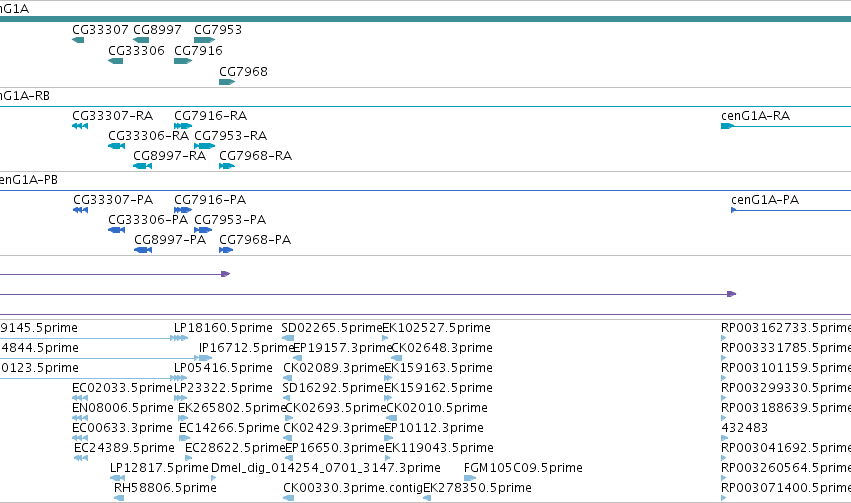Click the cenG1A-PA protein label

click(765, 200)
